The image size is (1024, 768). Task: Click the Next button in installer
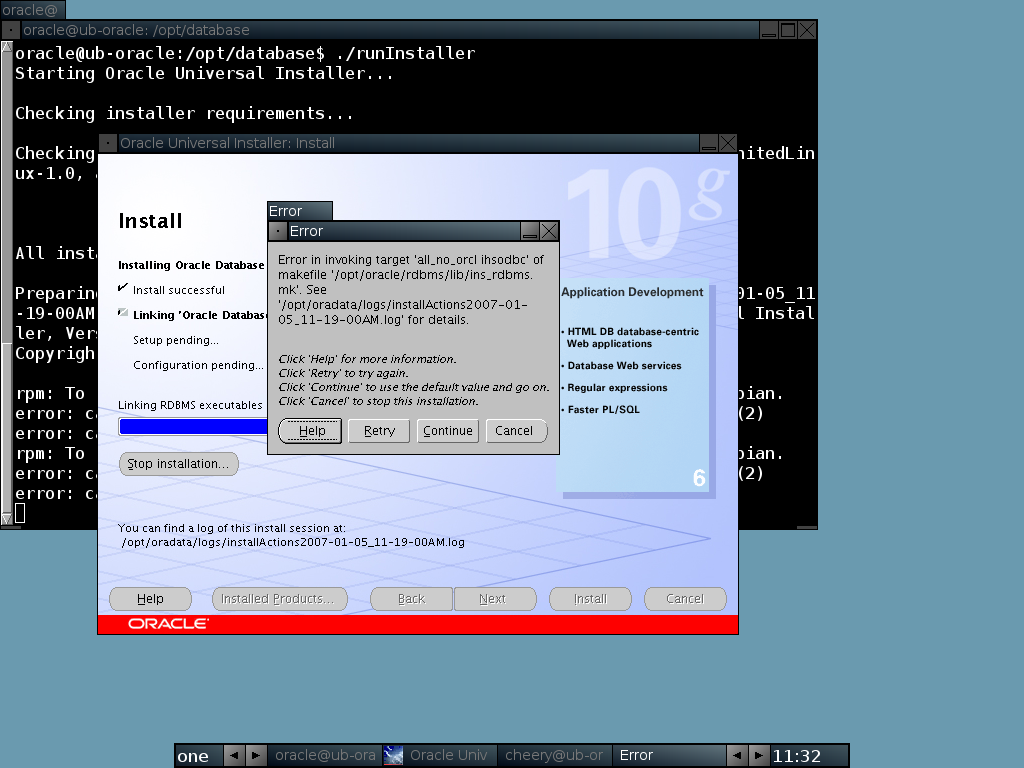point(495,599)
